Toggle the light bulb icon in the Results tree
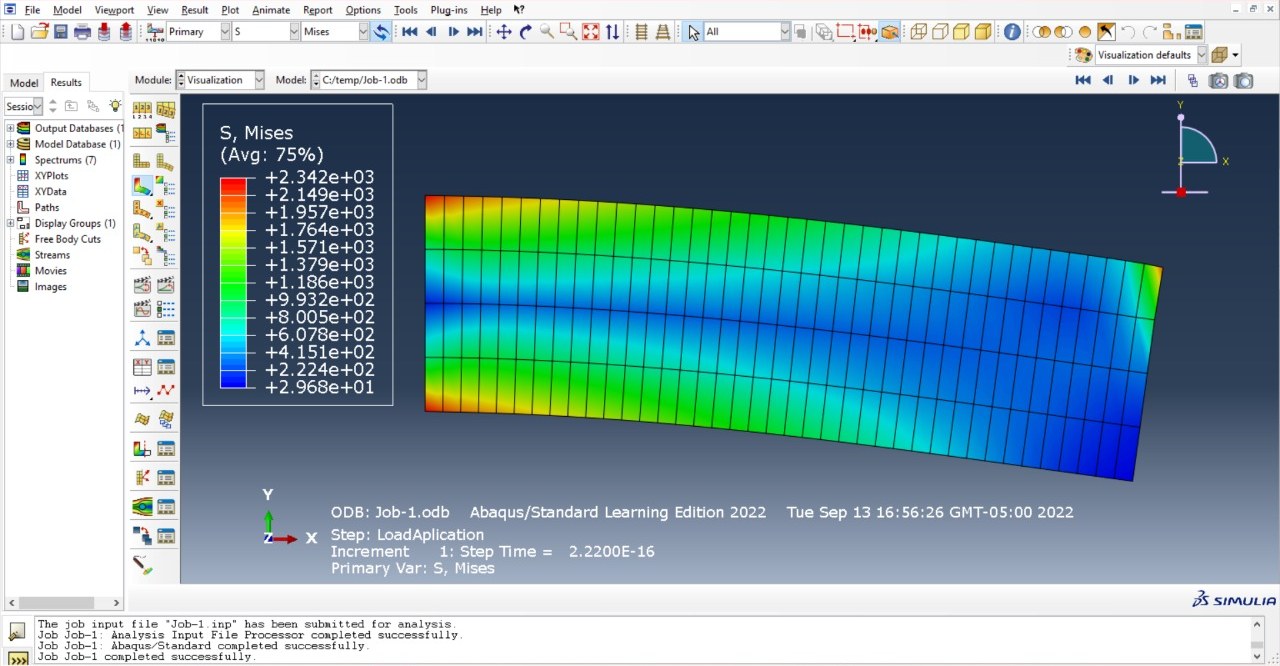Screen dimensions: 1280x666 pos(115,106)
